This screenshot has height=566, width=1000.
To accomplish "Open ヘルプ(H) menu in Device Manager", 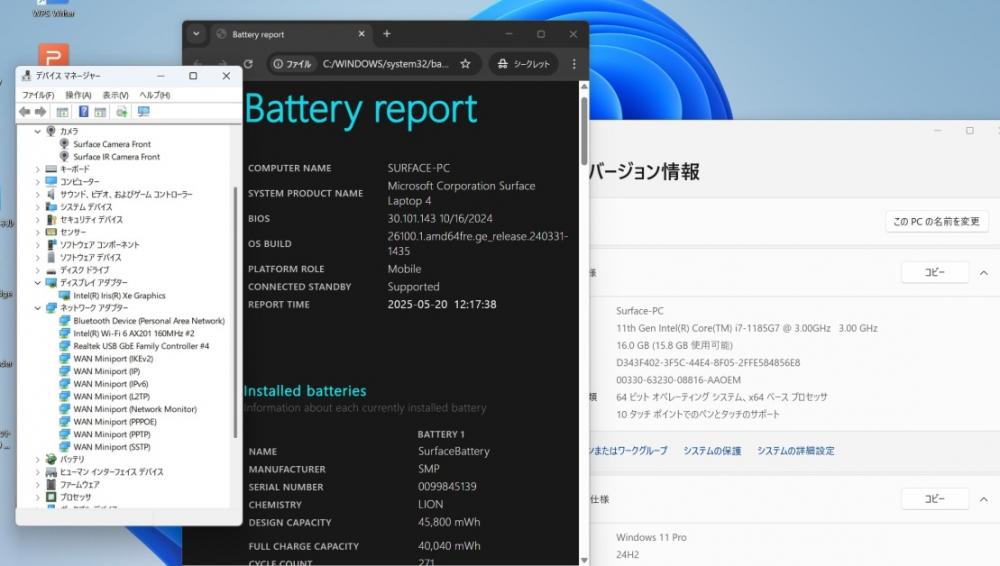I will click(154, 95).
